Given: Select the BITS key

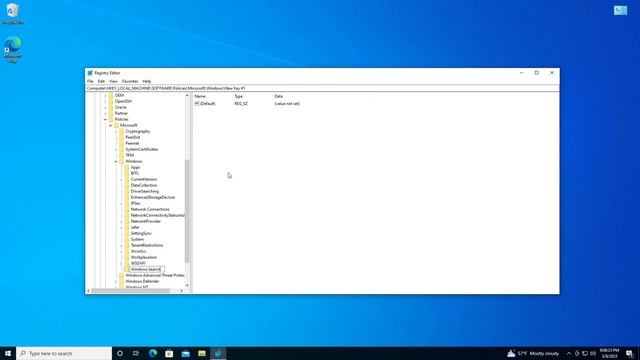Looking at the screenshot, I should click(x=135, y=173).
